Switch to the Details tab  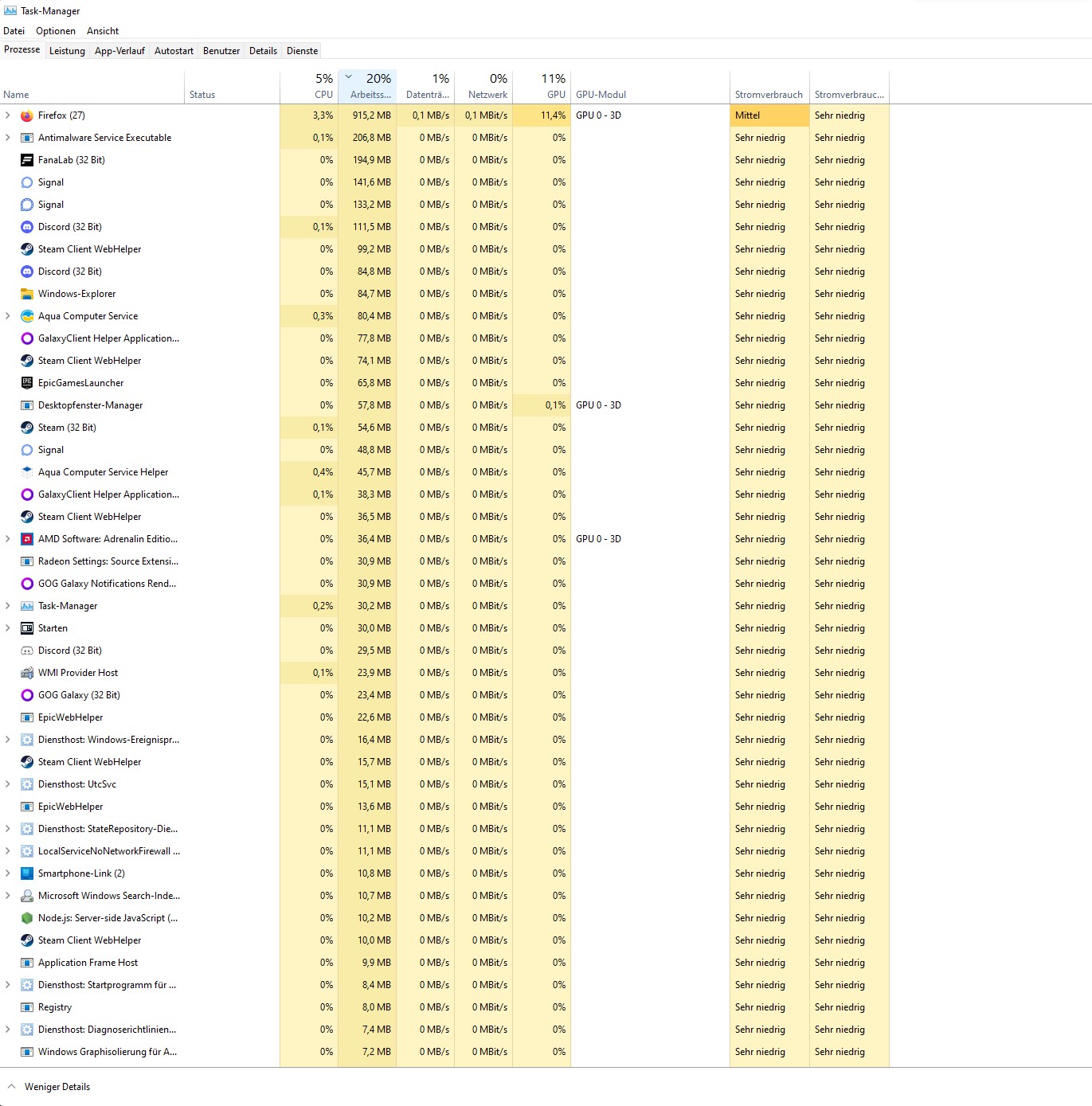pos(263,51)
